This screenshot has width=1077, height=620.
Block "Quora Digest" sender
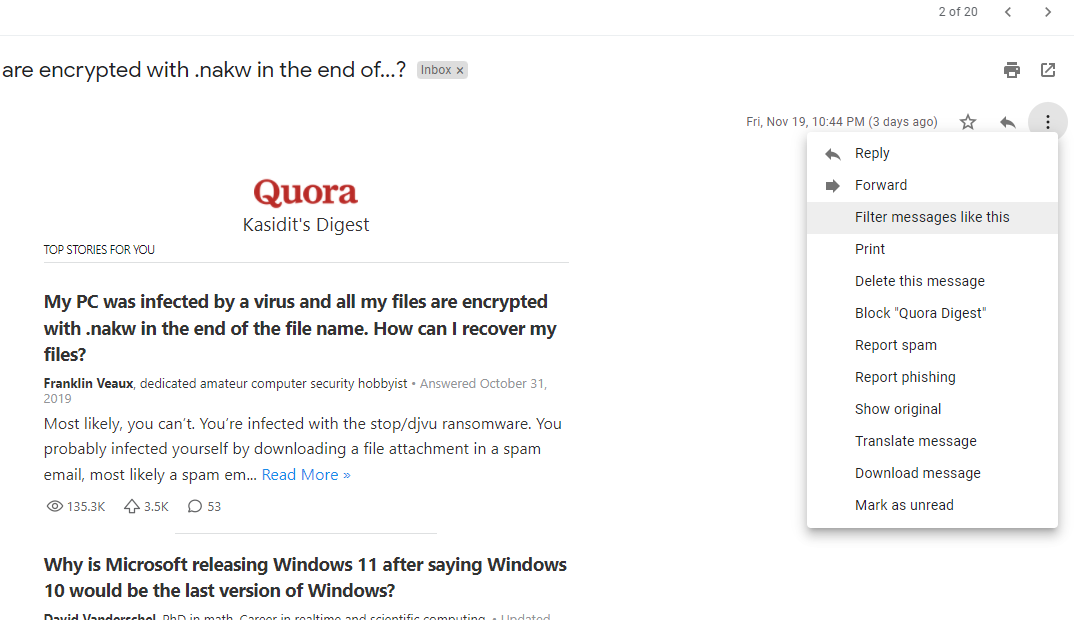(920, 313)
